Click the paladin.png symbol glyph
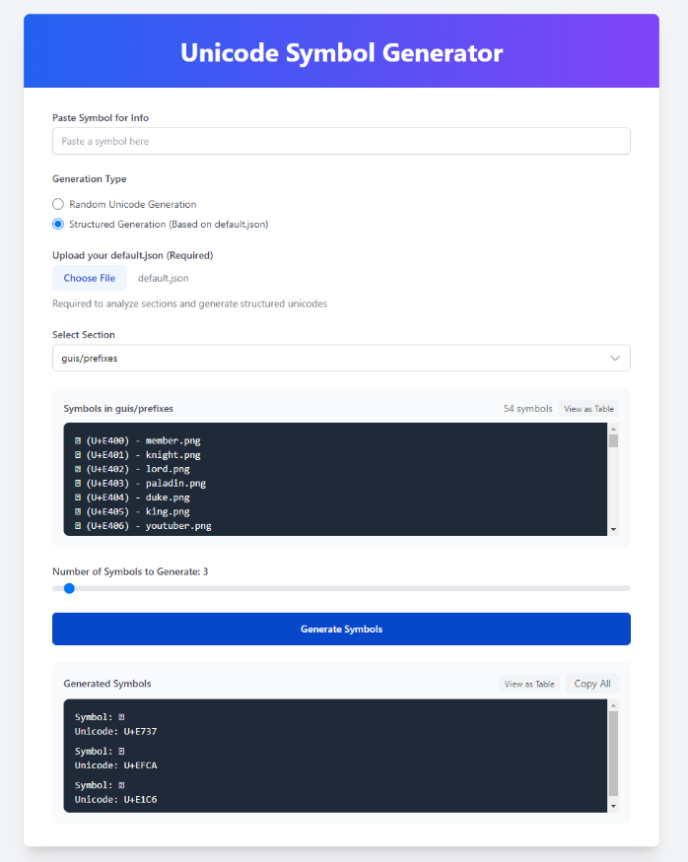688x862 pixels. click(x=78, y=483)
